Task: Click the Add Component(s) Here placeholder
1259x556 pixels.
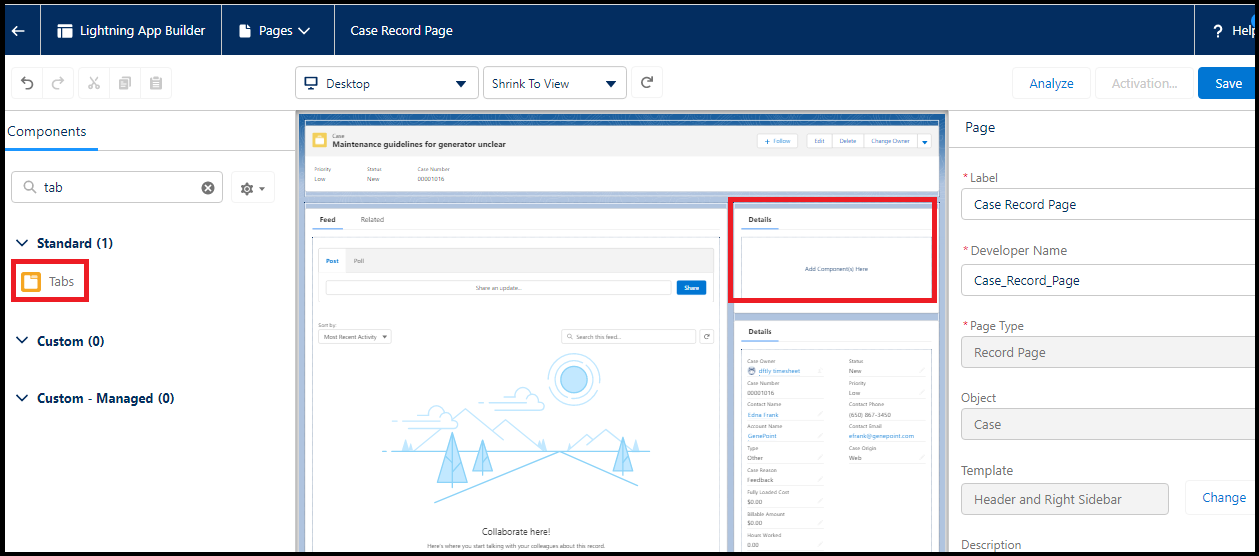Action: (836, 269)
